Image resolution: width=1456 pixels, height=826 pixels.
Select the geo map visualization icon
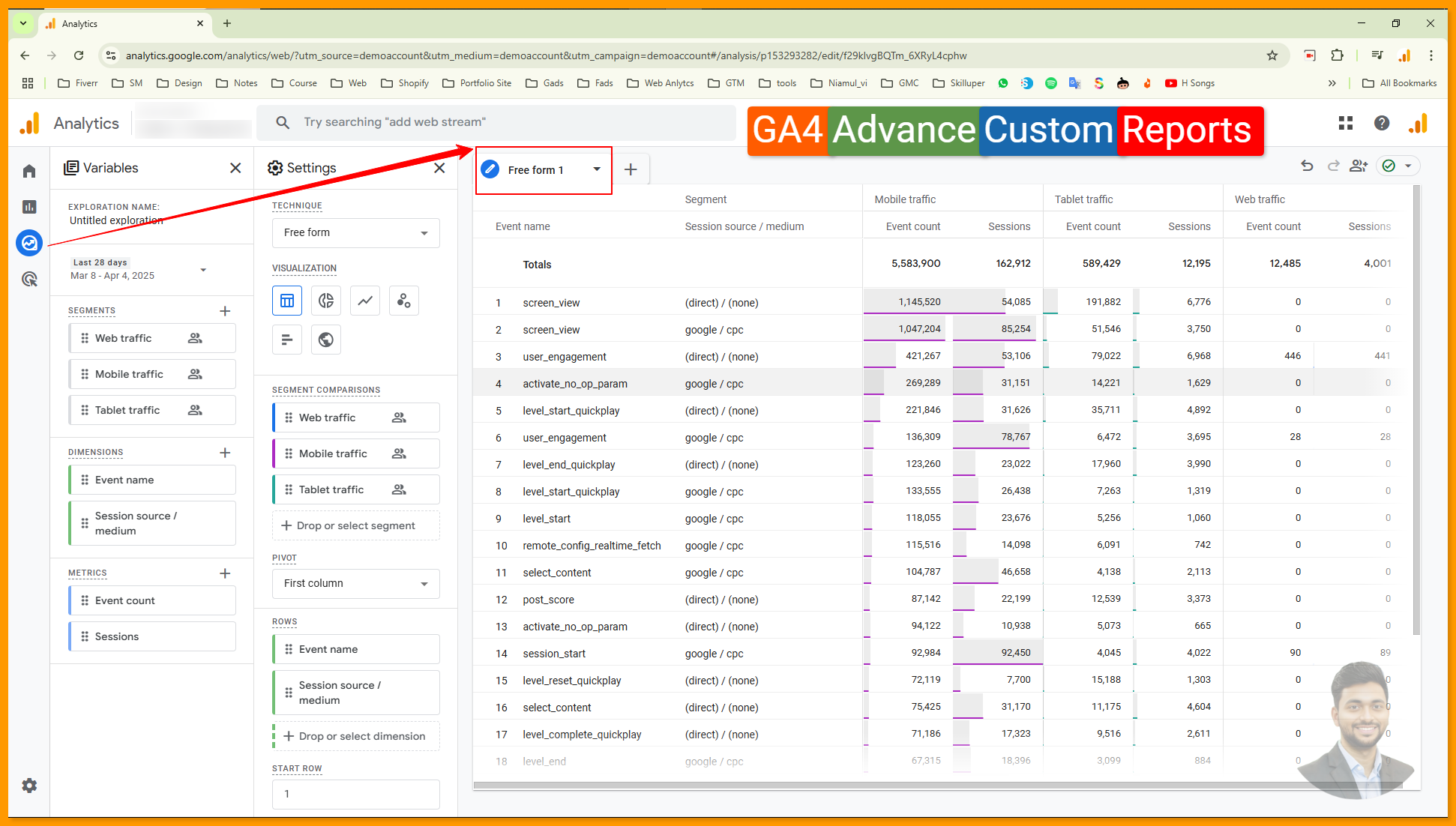[326, 340]
